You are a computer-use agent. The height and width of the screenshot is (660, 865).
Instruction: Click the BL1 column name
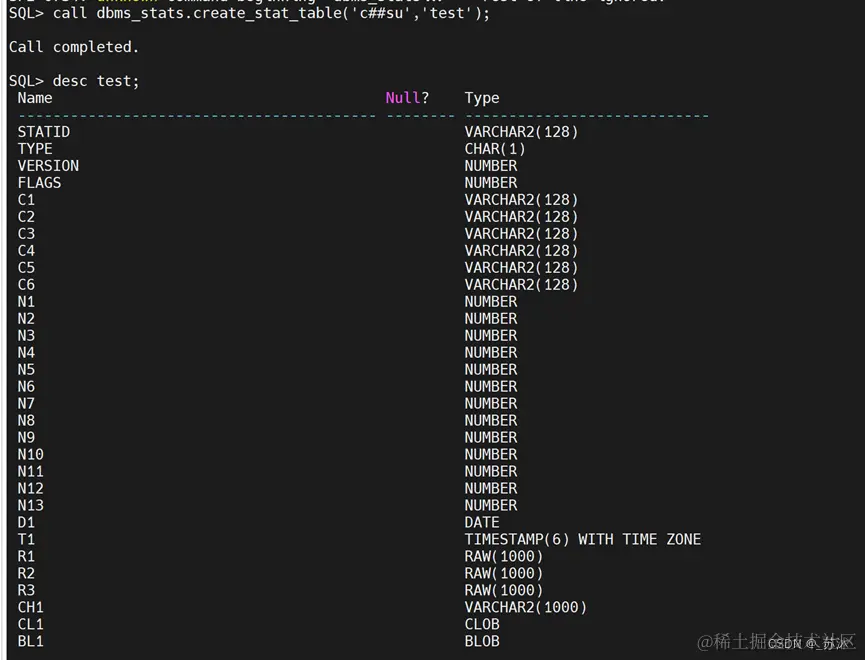pos(30,641)
